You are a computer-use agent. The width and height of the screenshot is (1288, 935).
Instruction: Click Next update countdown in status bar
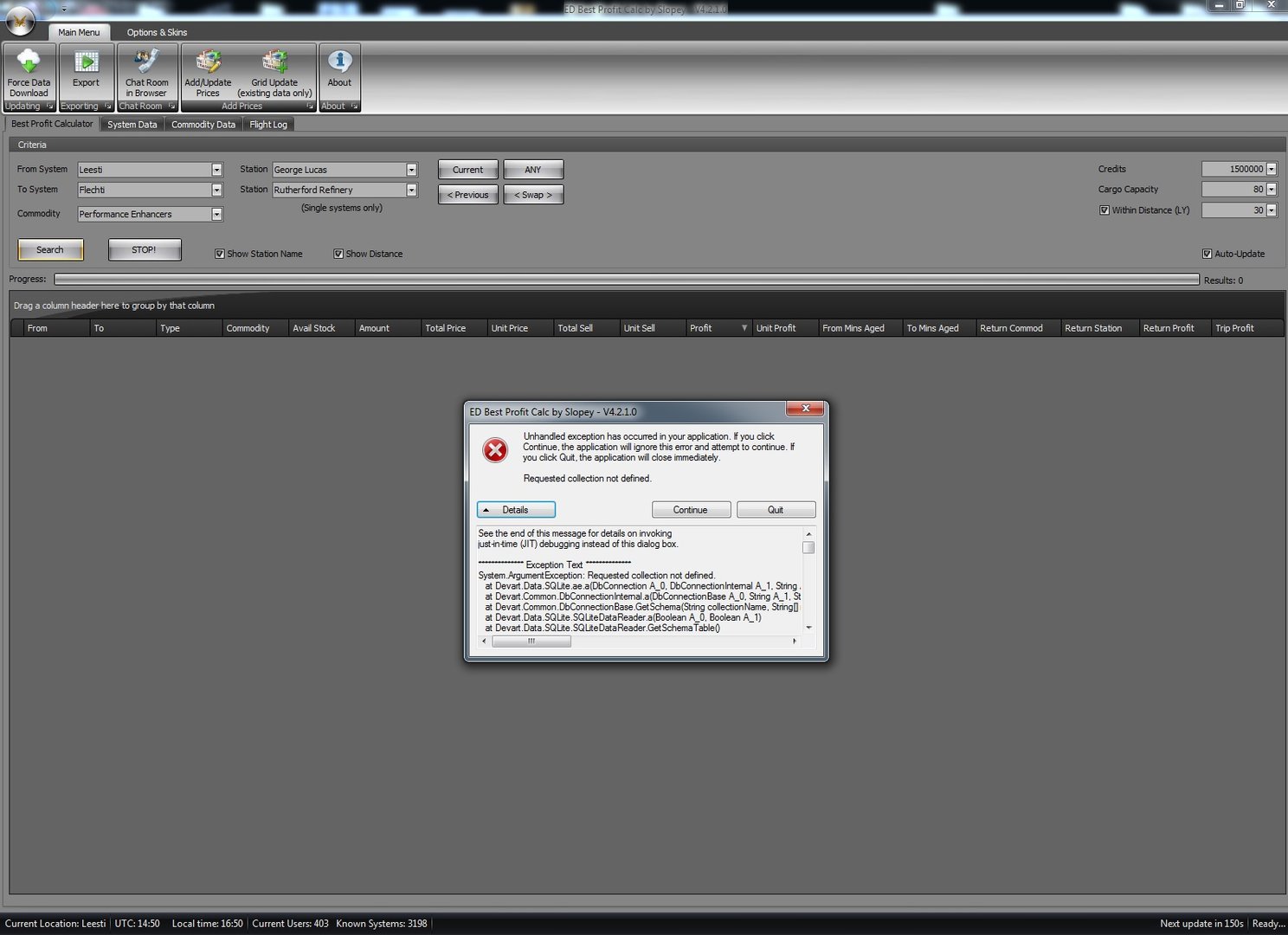pos(1201,924)
